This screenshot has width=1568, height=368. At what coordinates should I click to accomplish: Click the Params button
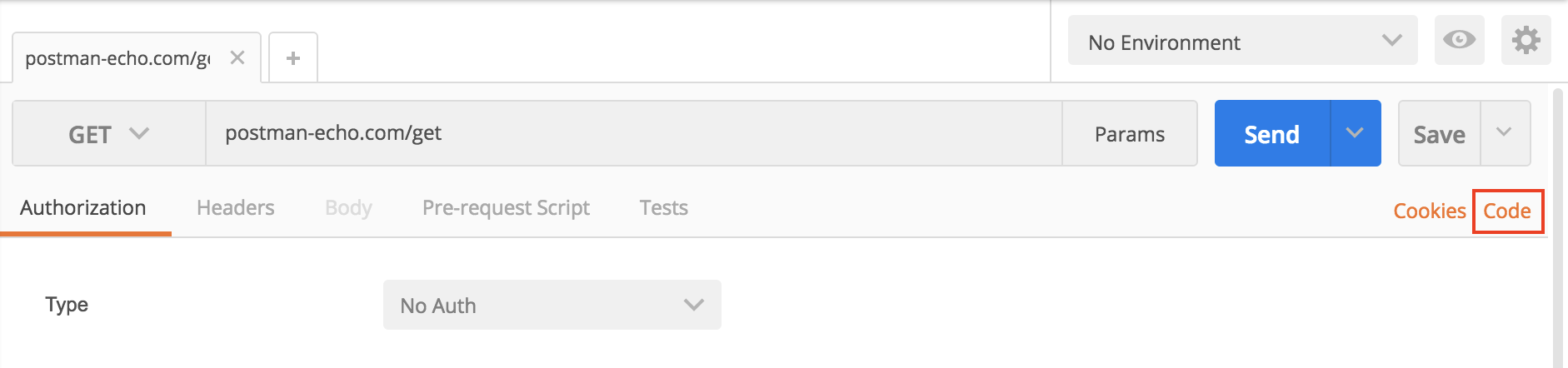click(1129, 134)
